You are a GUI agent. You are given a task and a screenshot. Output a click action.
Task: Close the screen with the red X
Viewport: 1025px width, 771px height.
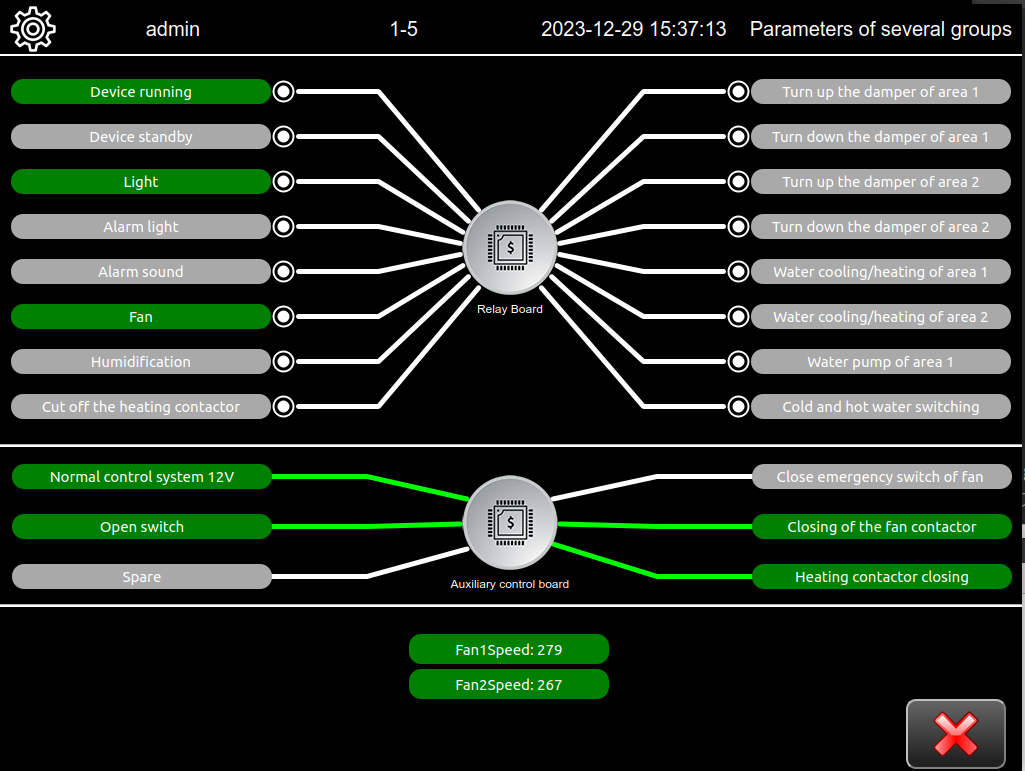click(x=955, y=734)
